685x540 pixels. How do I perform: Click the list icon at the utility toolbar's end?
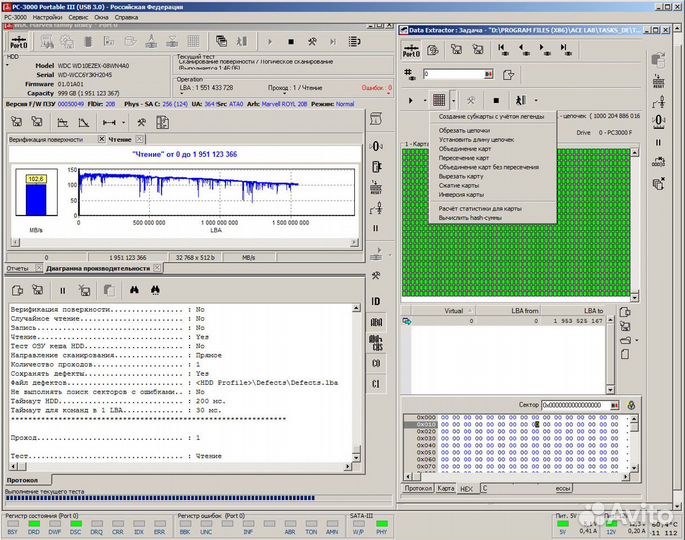[354, 42]
